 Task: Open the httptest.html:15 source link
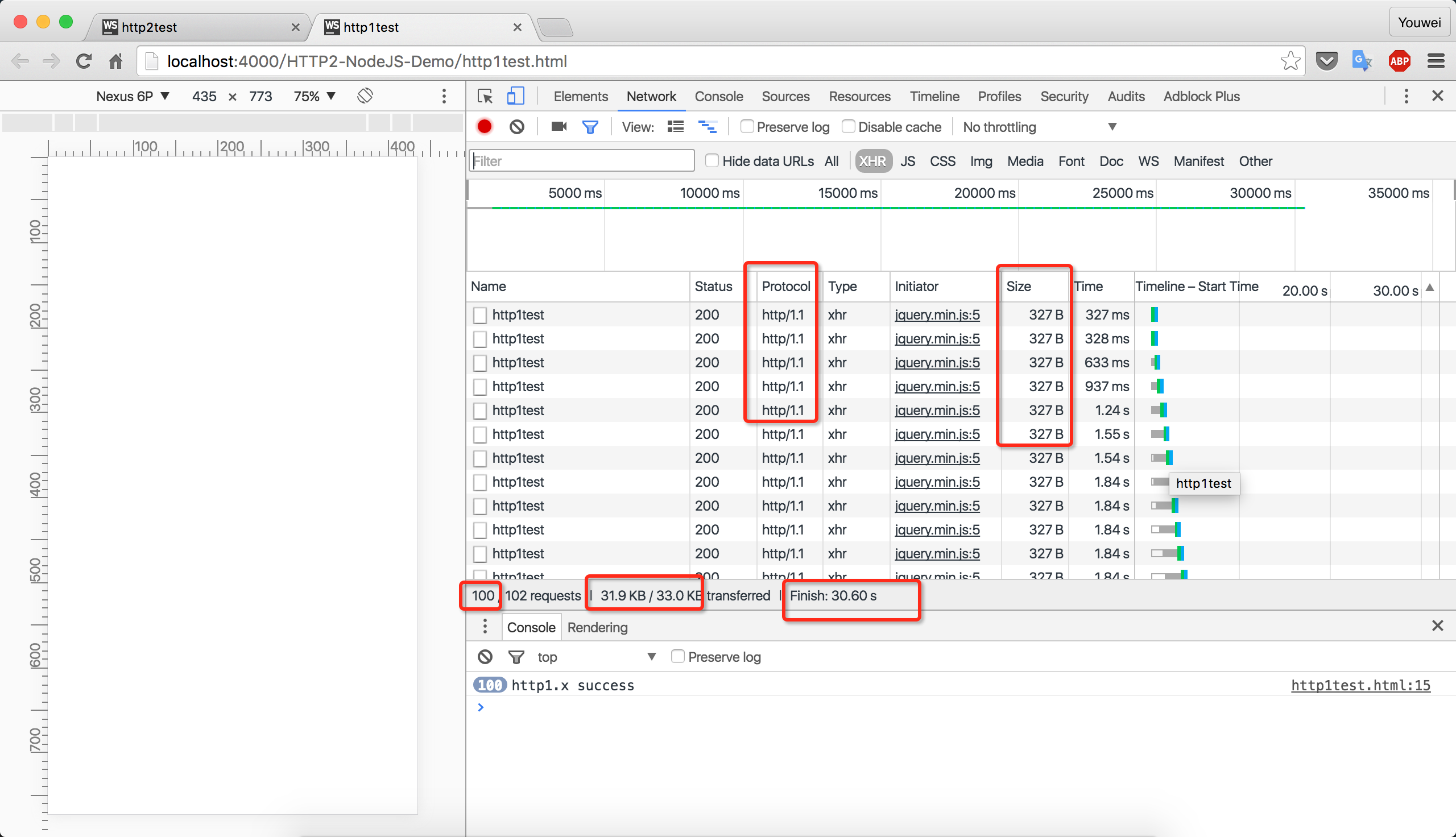click(1360, 685)
